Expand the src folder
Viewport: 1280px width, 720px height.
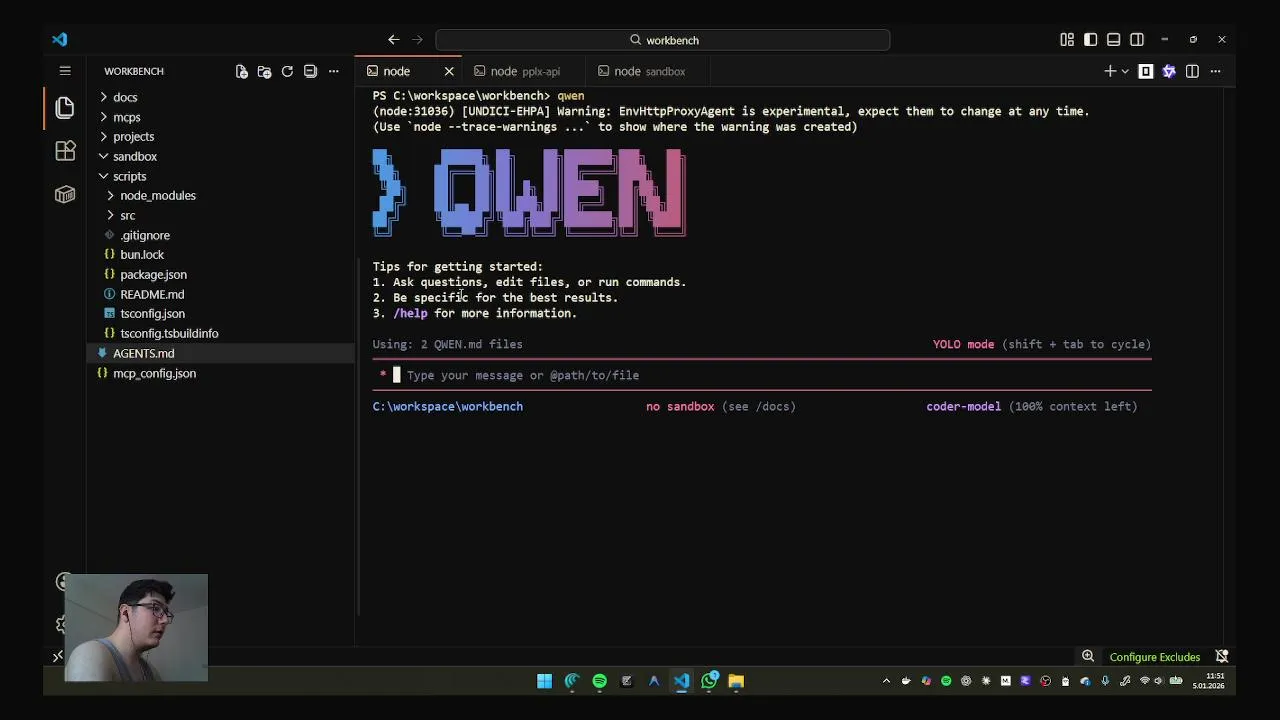click(128, 215)
